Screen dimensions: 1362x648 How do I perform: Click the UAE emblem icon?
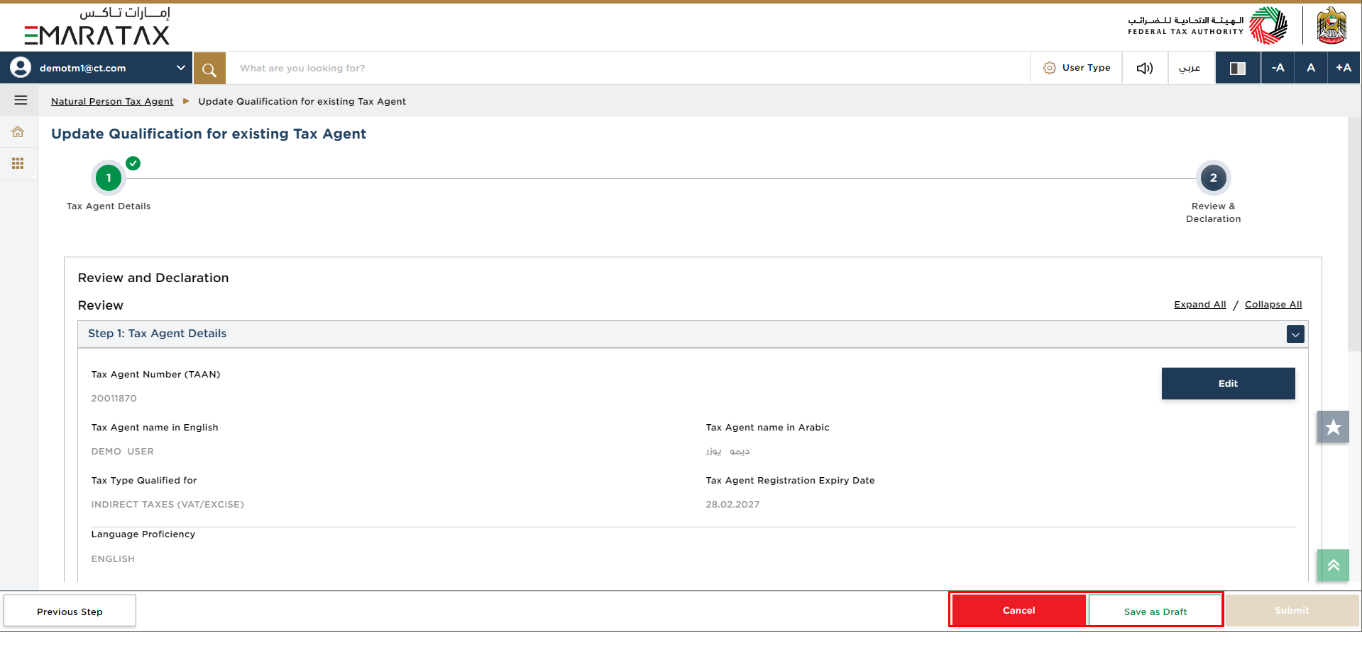[1331, 25]
